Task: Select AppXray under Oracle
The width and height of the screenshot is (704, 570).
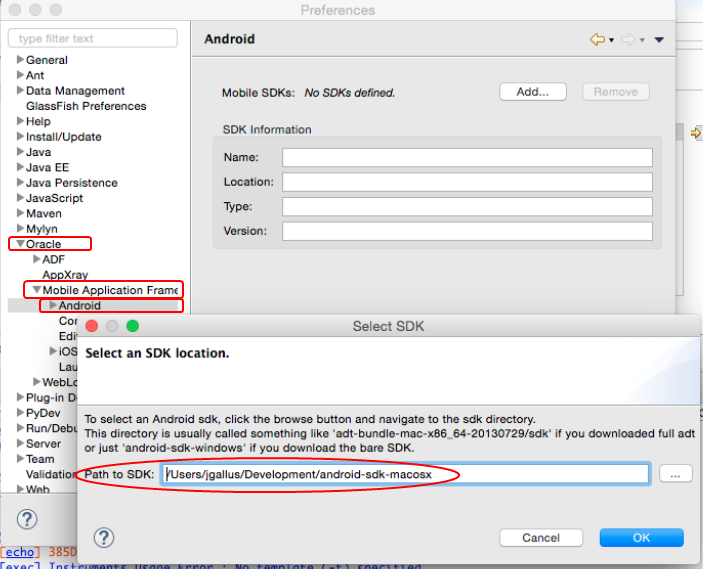Action: (65, 275)
